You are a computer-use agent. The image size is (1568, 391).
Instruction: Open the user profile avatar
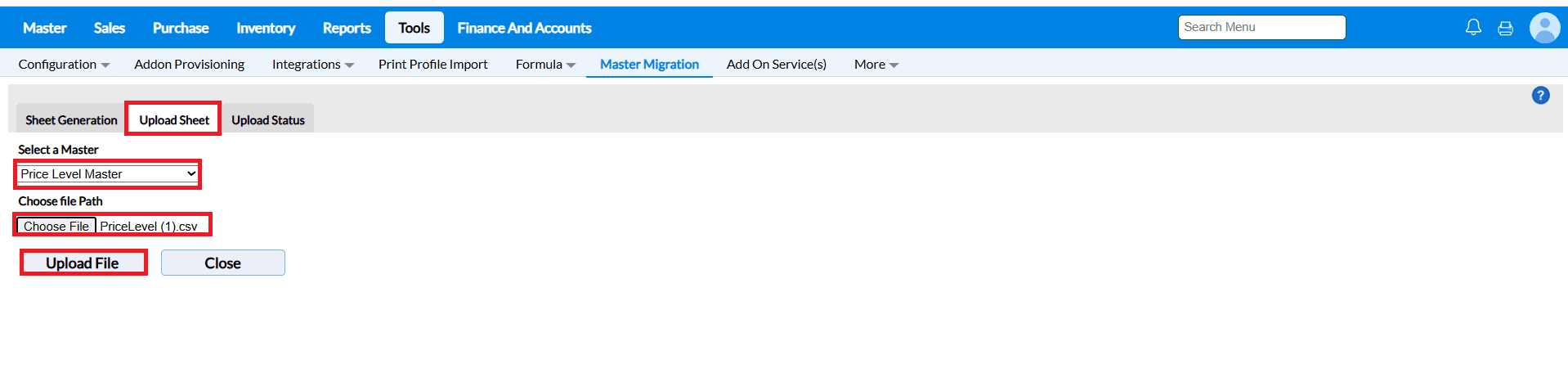[1544, 28]
